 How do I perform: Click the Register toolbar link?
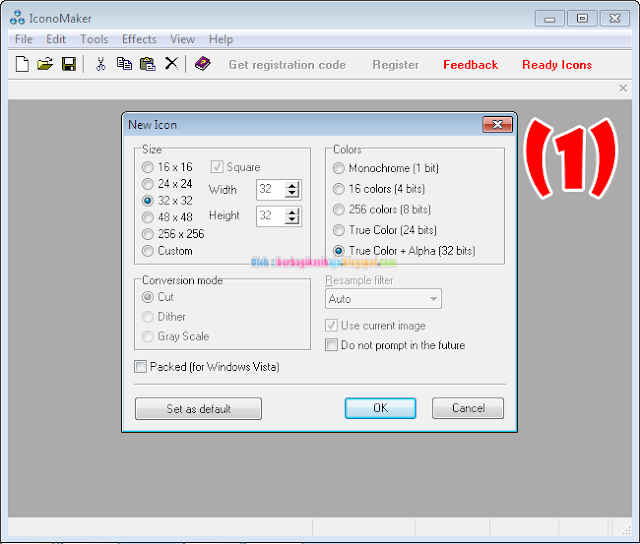point(395,64)
